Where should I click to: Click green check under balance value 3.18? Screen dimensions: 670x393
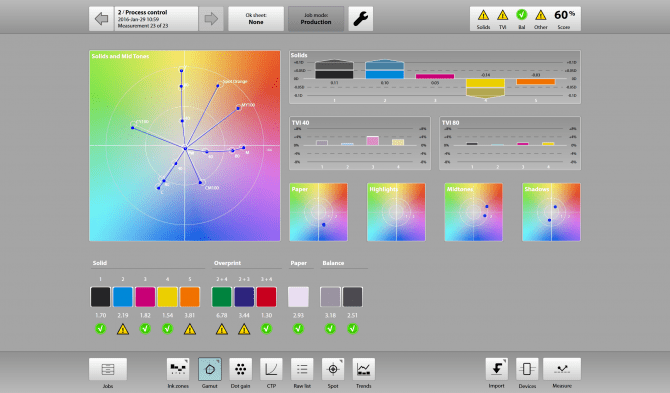pyautogui.click(x=330, y=328)
